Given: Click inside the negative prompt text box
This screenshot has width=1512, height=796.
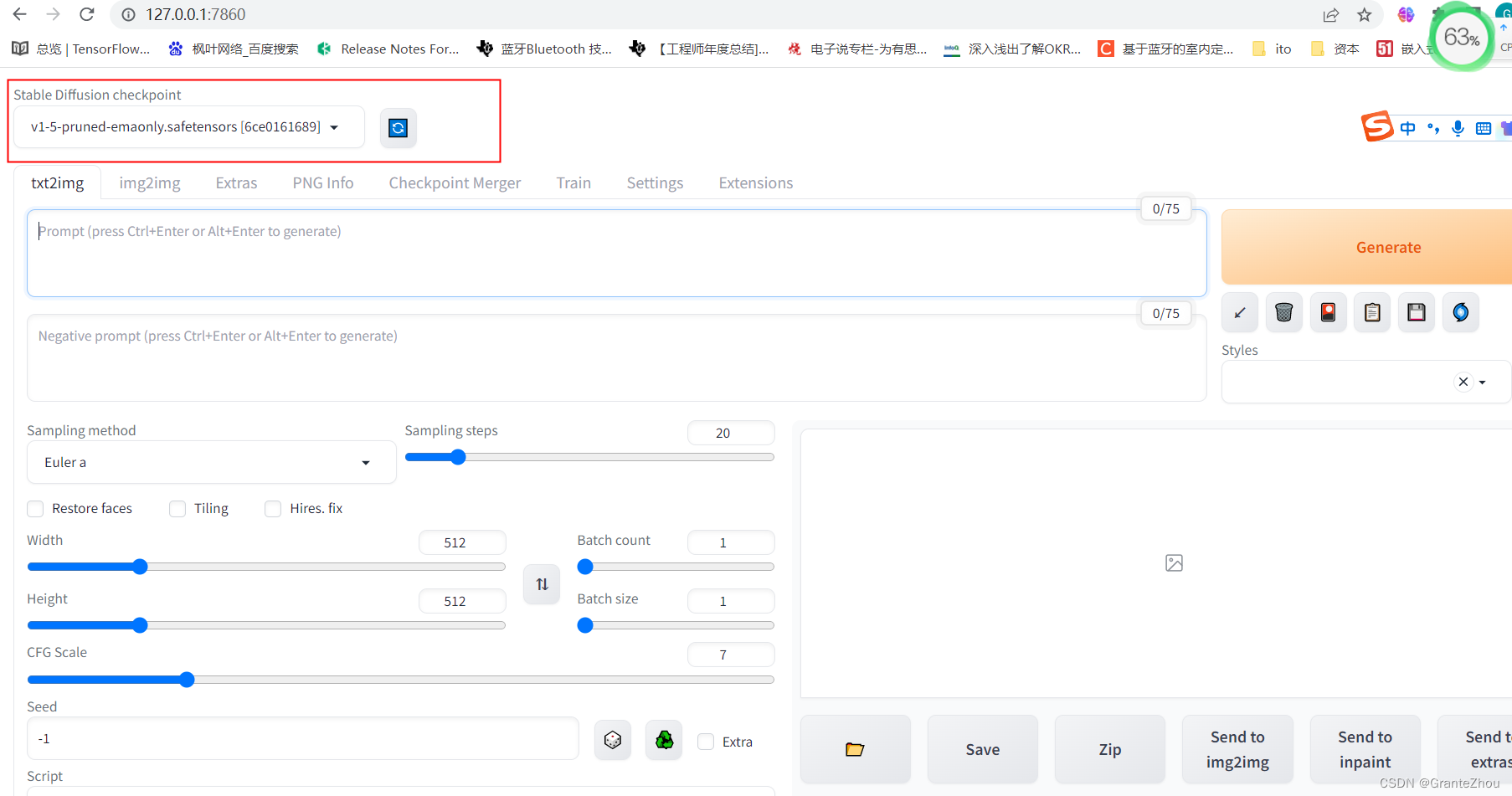Looking at the screenshot, I should click(586, 358).
